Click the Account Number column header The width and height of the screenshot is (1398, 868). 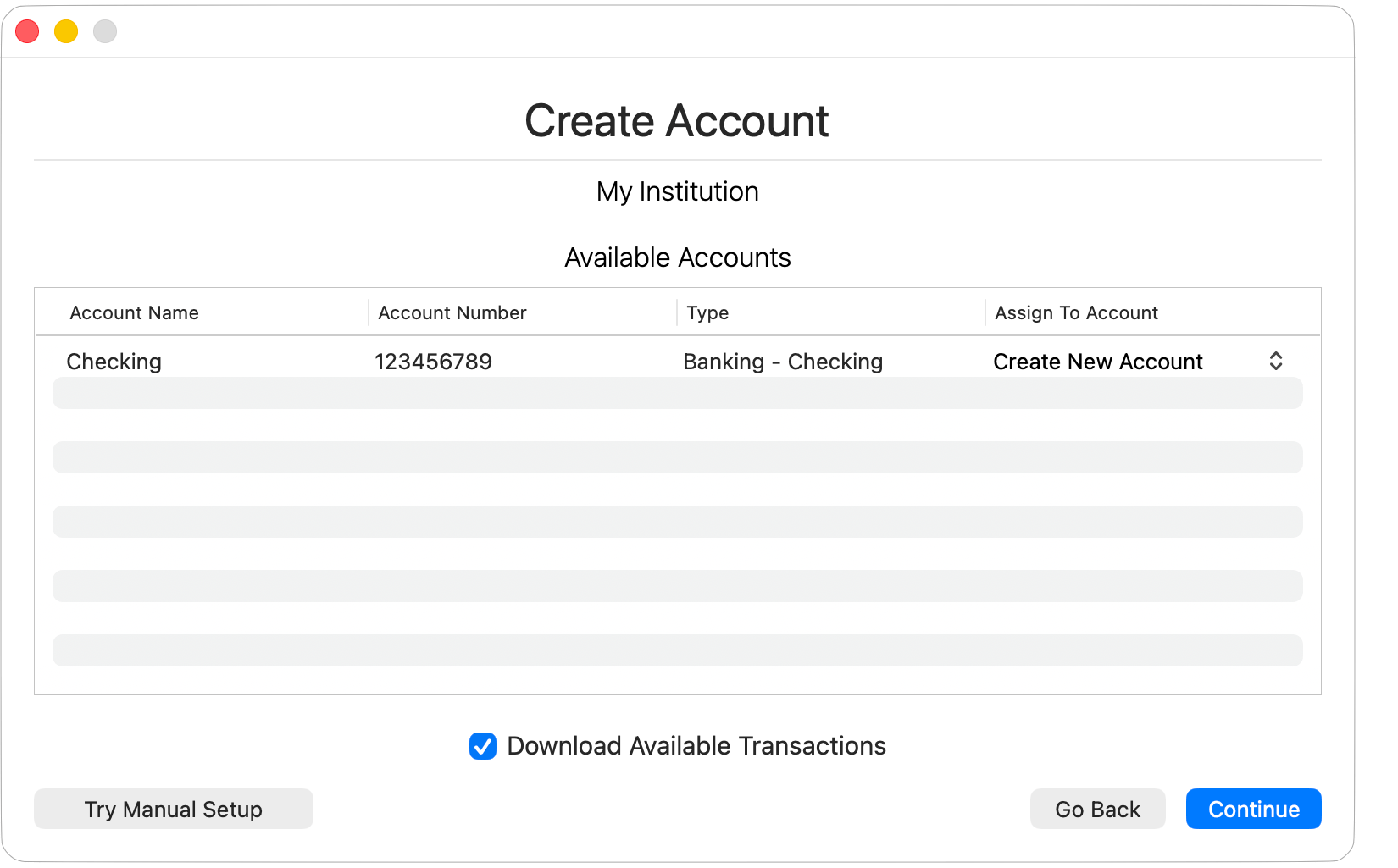point(452,312)
